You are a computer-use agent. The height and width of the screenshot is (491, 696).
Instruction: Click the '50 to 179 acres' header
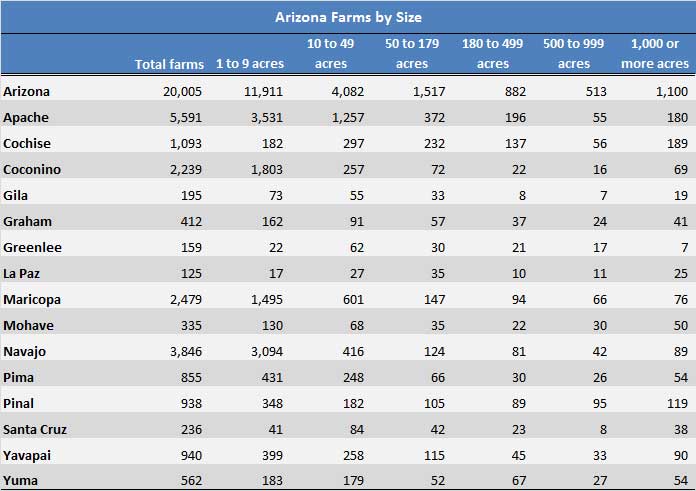[412, 54]
